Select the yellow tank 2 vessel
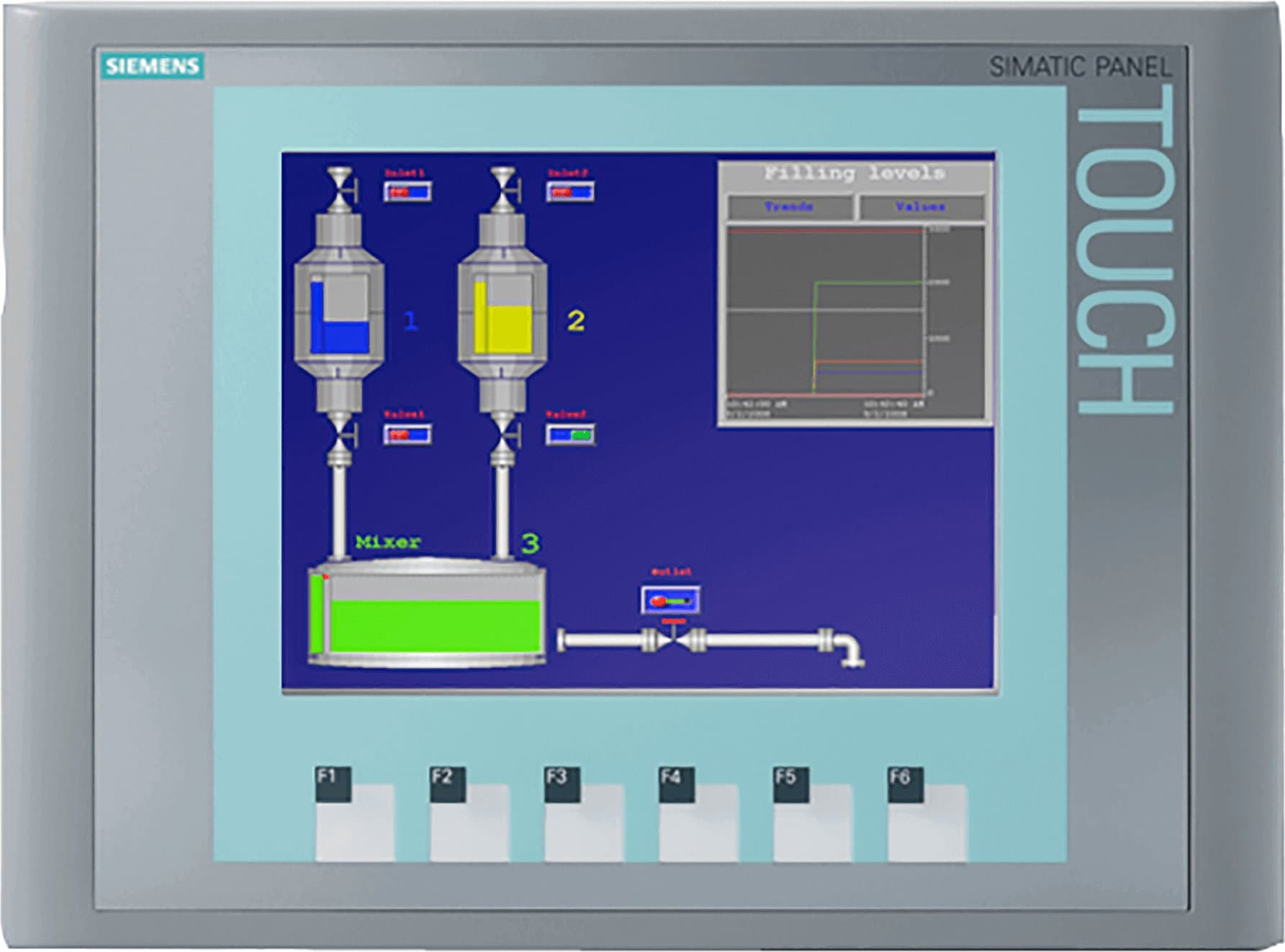 click(502, 312)
